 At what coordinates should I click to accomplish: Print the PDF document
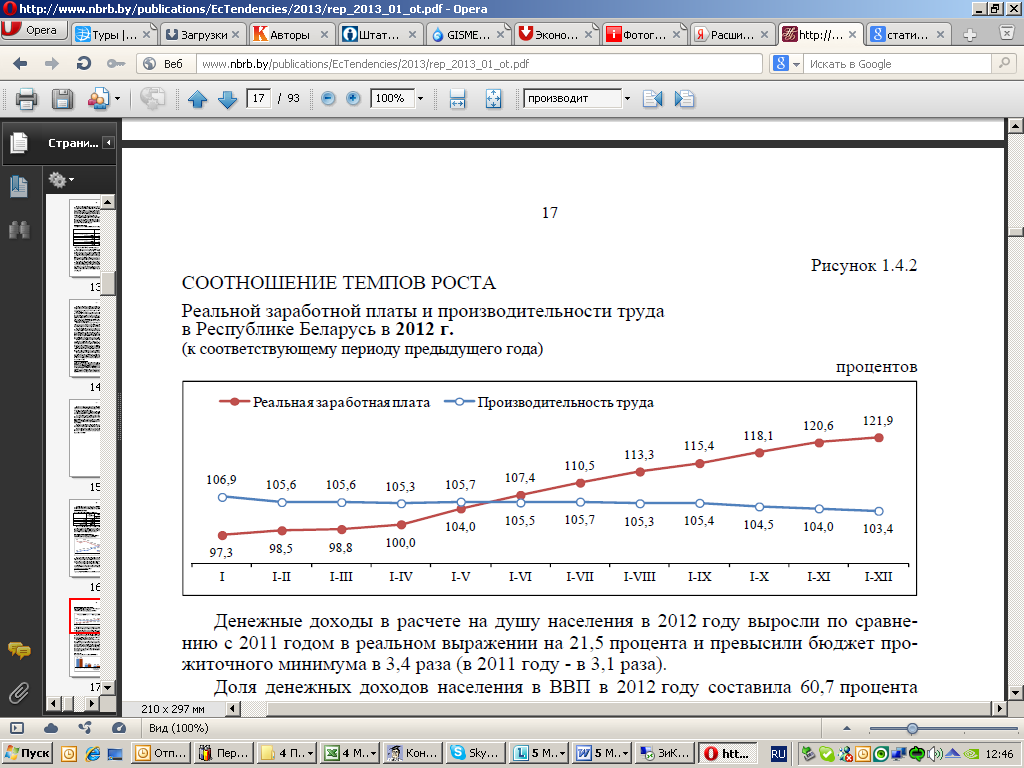tap(26, 99)
